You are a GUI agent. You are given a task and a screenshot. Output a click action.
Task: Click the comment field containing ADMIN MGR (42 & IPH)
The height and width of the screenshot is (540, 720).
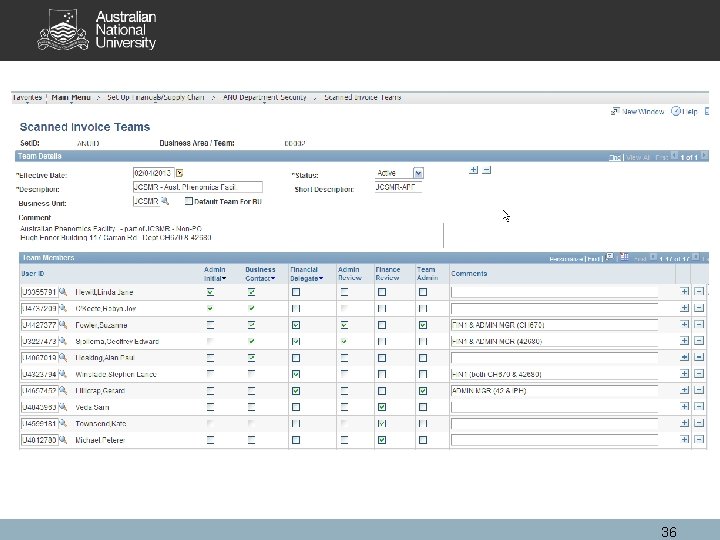tap(554, 391)
